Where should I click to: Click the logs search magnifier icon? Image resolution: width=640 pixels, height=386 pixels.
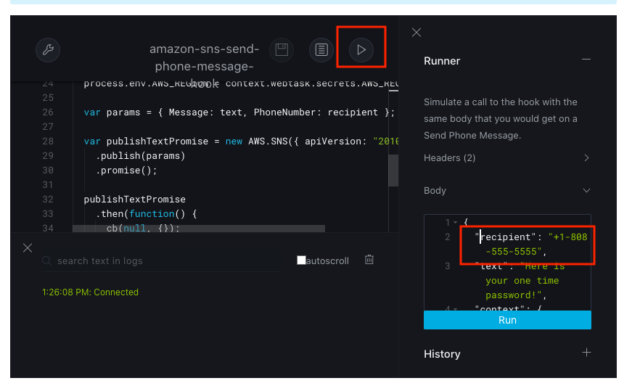47,261
